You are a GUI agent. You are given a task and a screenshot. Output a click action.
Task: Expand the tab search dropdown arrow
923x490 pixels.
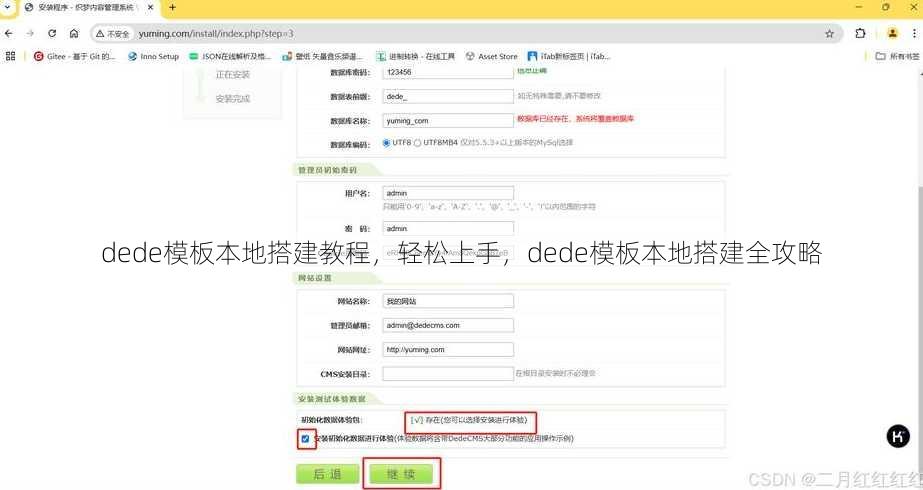[7, 8]
